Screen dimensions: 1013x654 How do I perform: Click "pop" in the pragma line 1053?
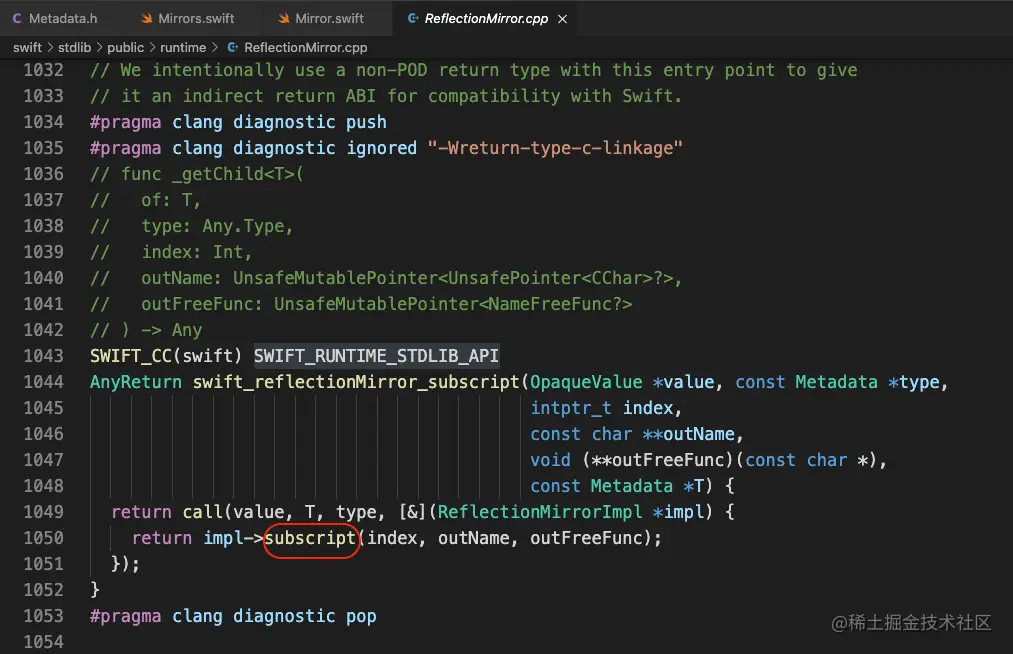click(361, 616)
